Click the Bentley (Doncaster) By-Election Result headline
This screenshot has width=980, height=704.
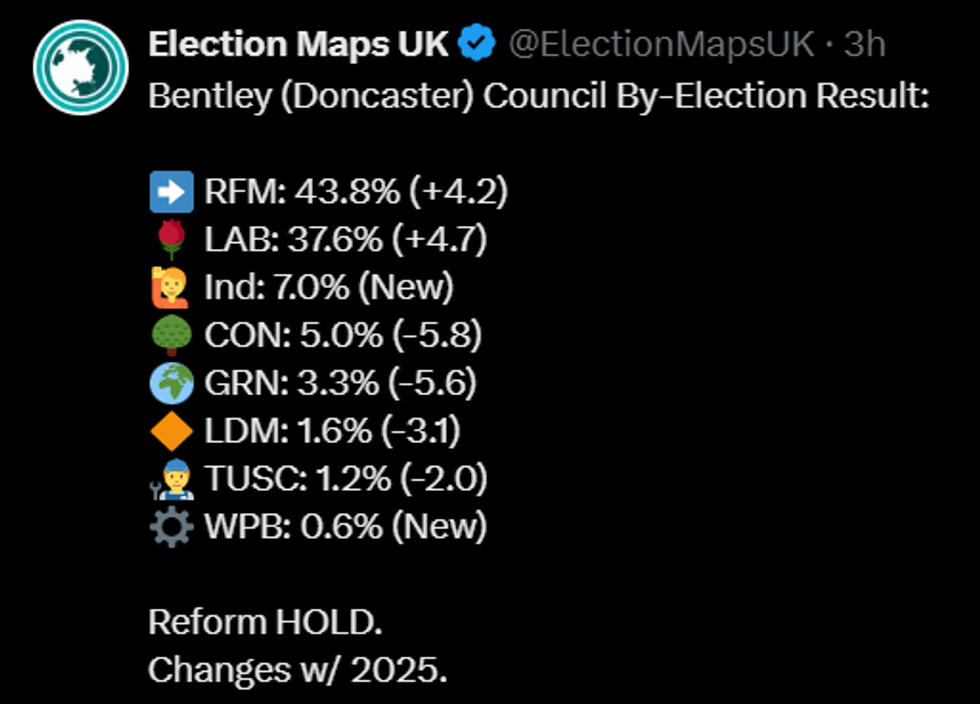click(539, 96)
